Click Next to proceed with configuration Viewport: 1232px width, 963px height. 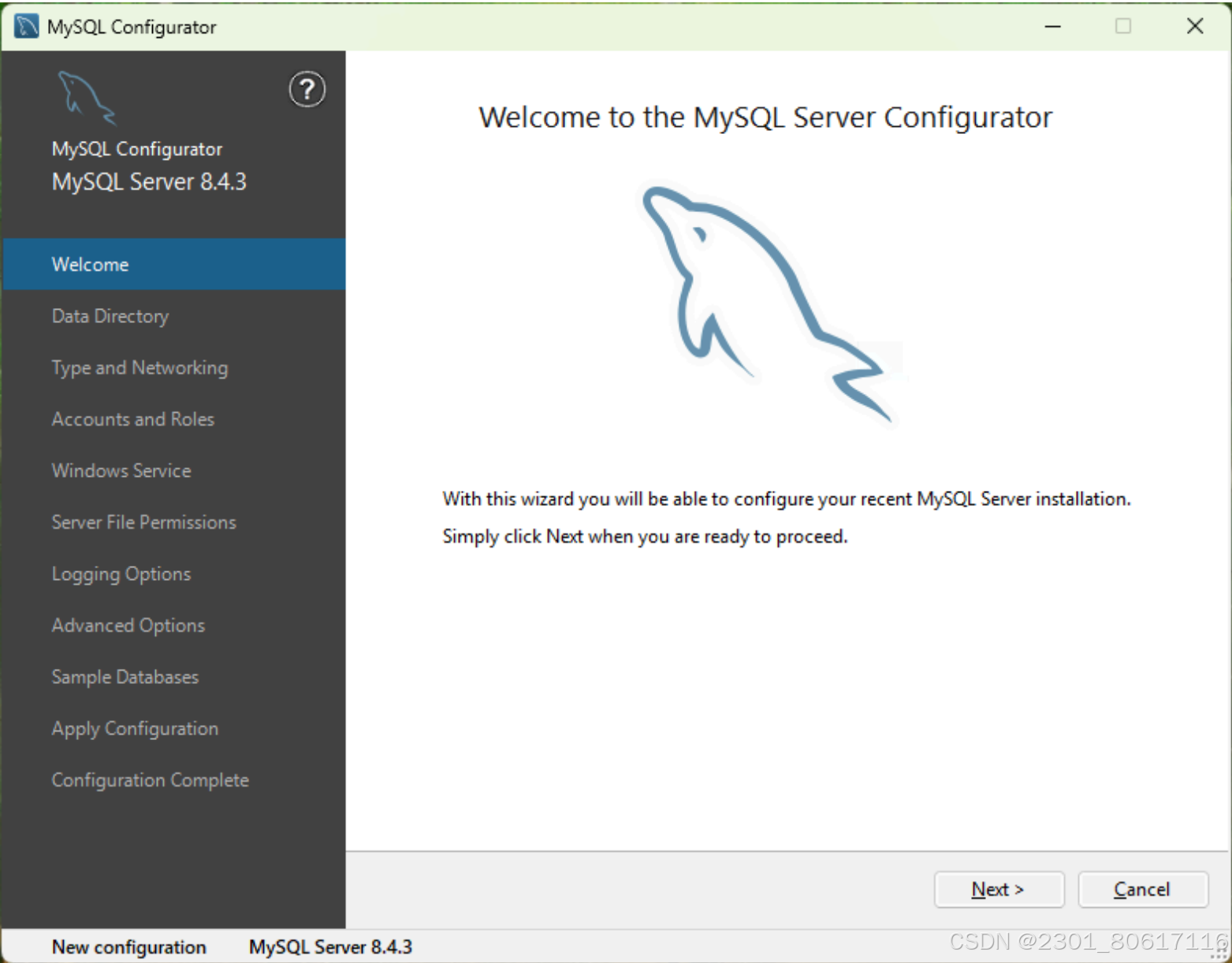(999, 889)
